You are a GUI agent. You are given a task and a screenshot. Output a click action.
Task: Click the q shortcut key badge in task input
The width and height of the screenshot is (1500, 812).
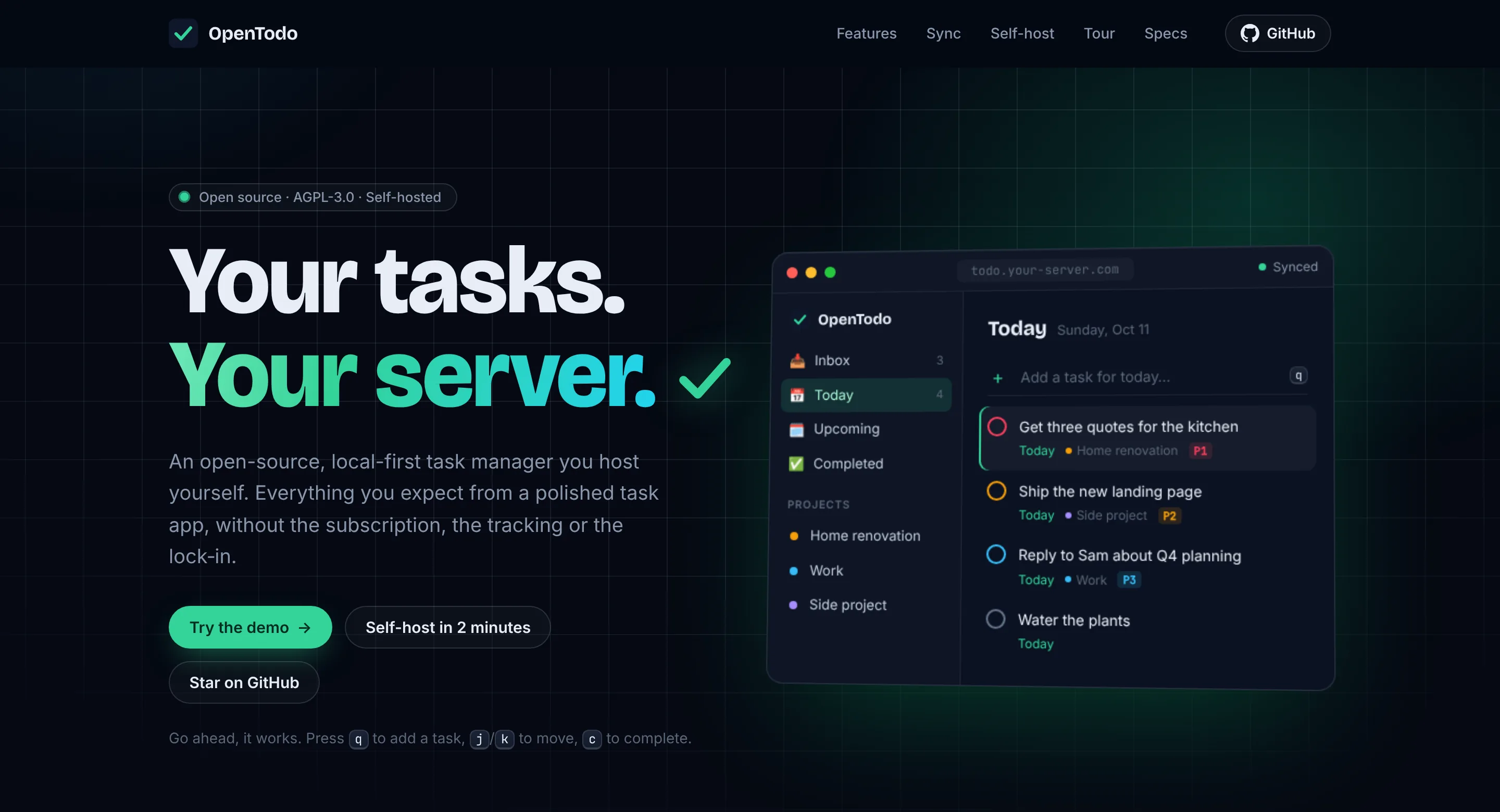pos(1298,376)
